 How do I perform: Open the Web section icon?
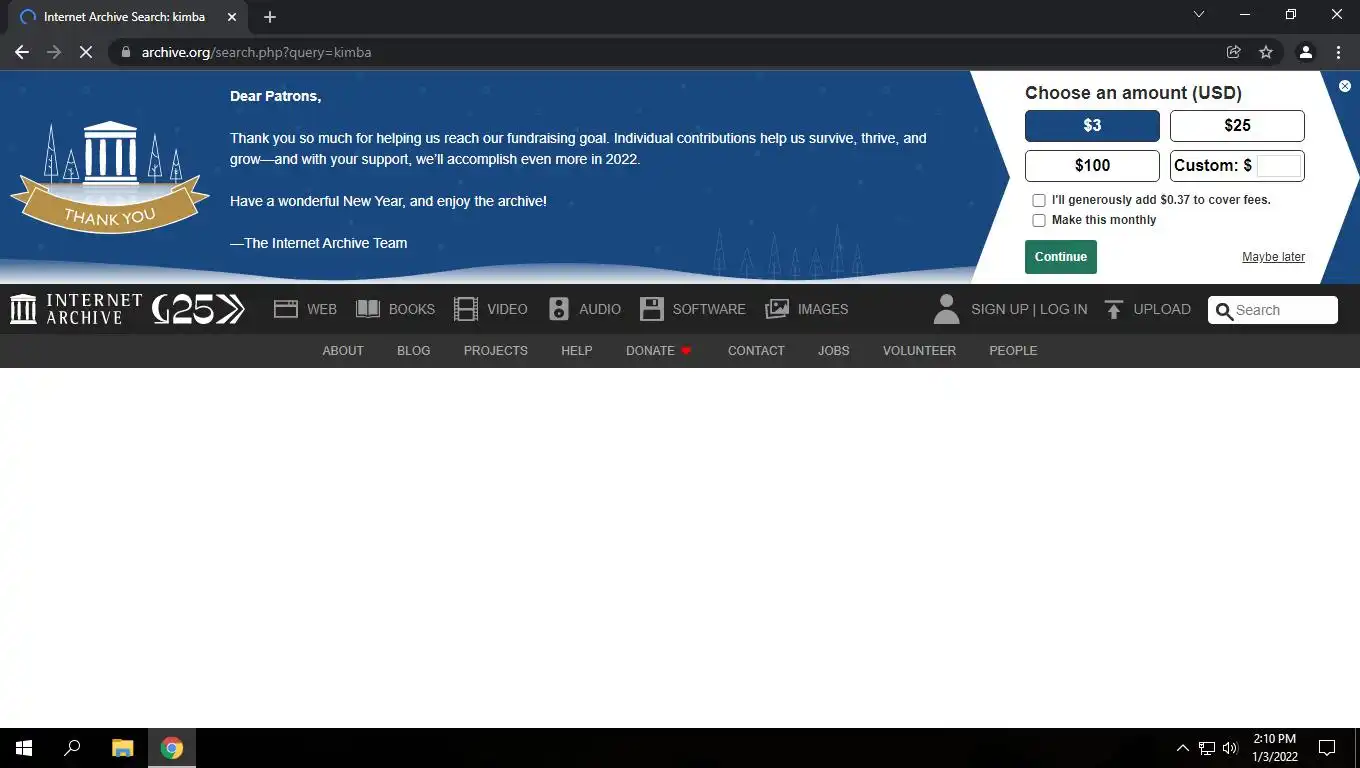click(286, 309)
